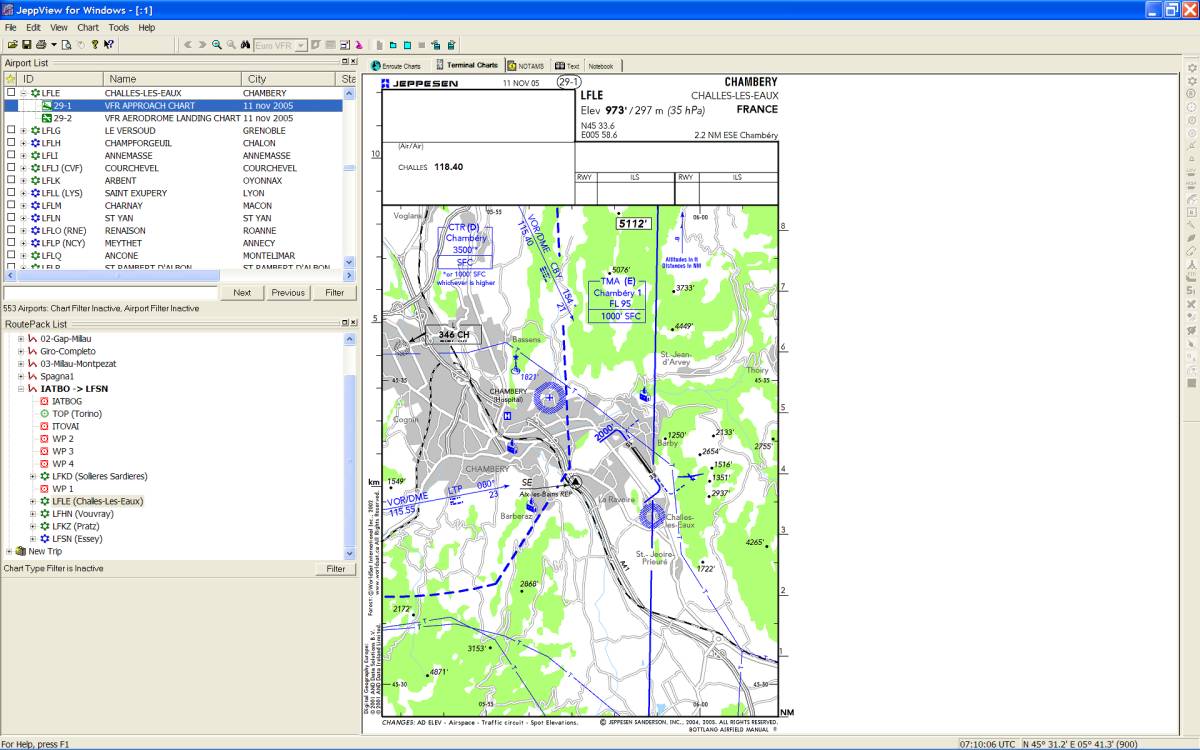Open the Euro VFR dropdown

(x=300, y=45)
